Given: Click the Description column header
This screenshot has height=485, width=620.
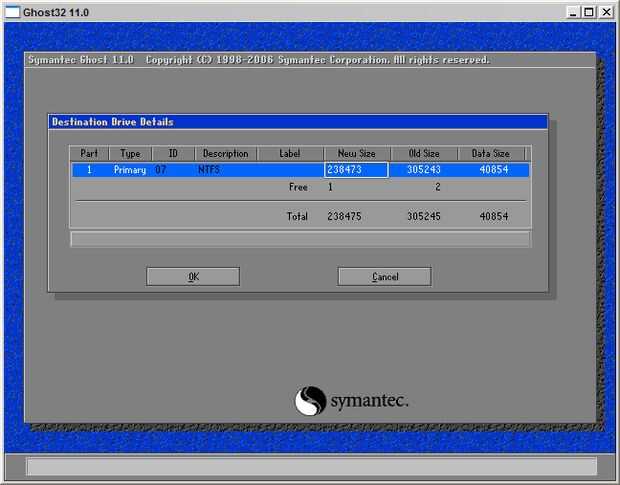Looking at the screenshot, I should click(226, 153).
